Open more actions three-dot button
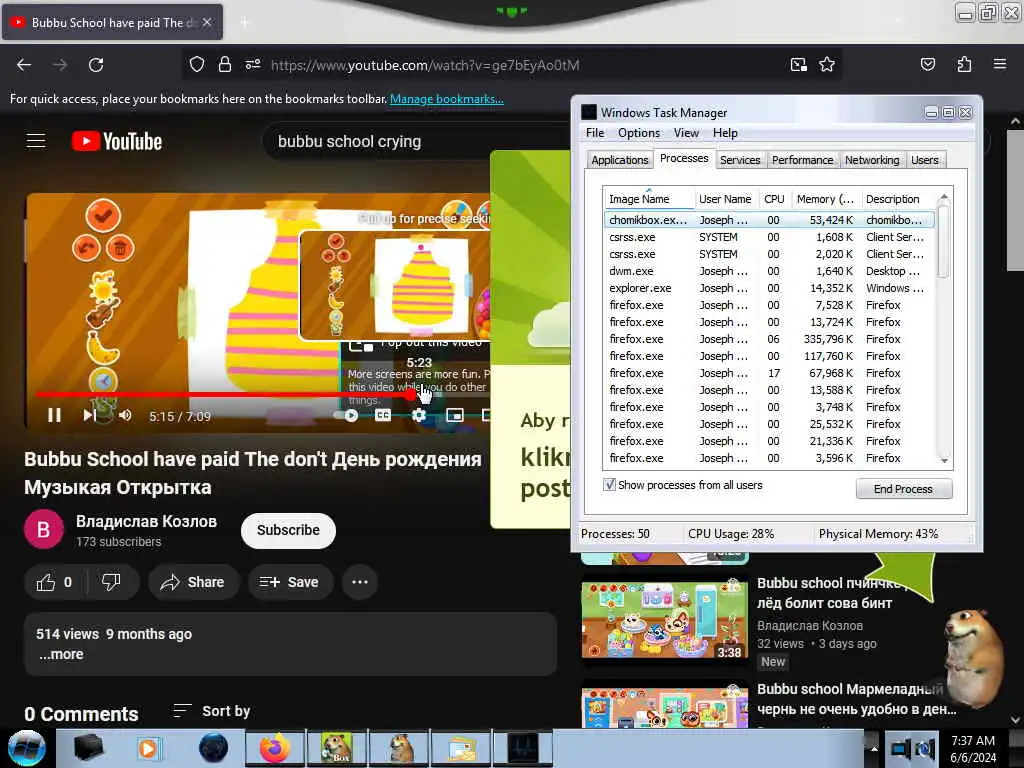The image size is (1024, 768). (360, 582)
